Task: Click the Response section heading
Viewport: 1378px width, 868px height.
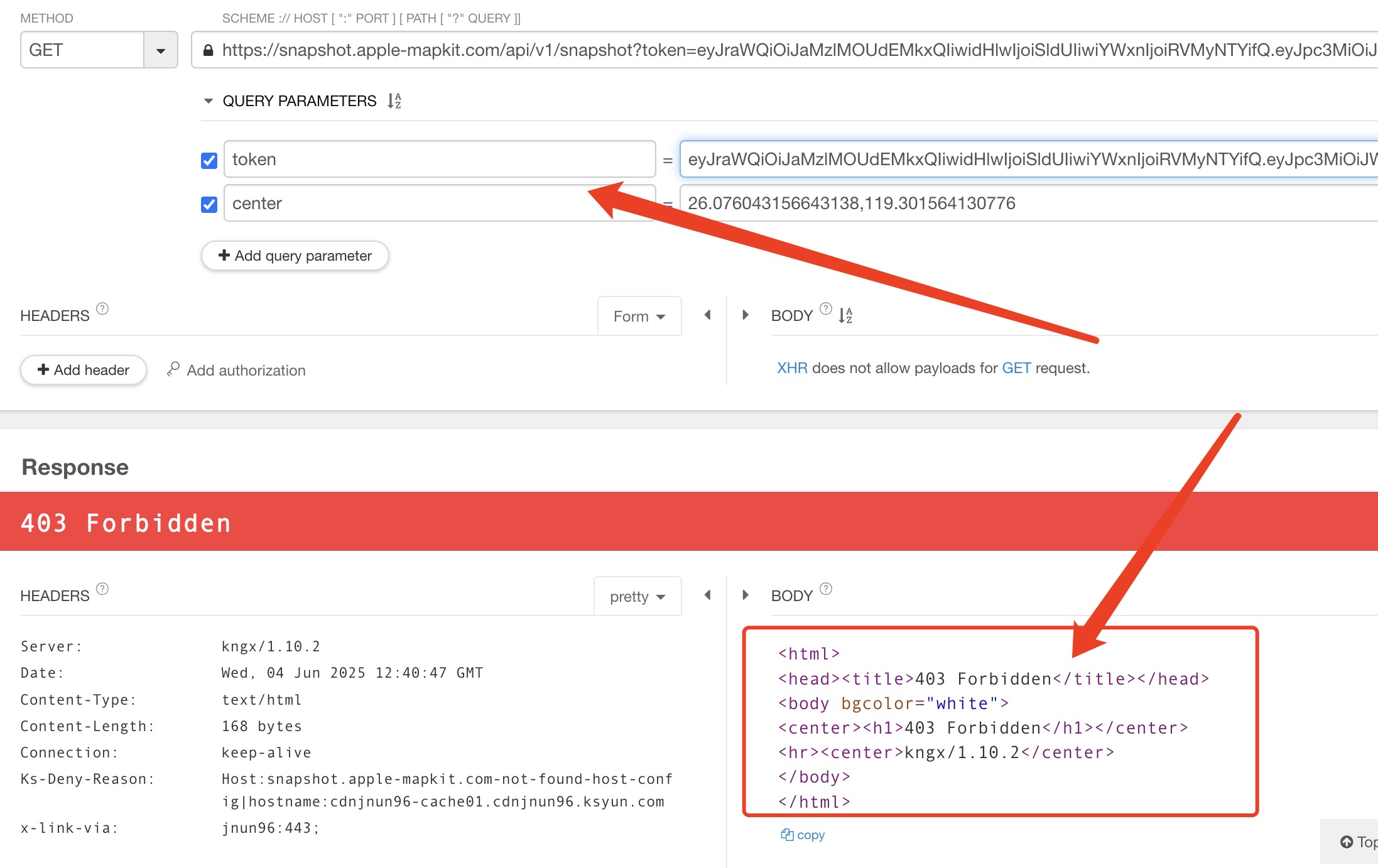Action: click(x=75, y=467)
